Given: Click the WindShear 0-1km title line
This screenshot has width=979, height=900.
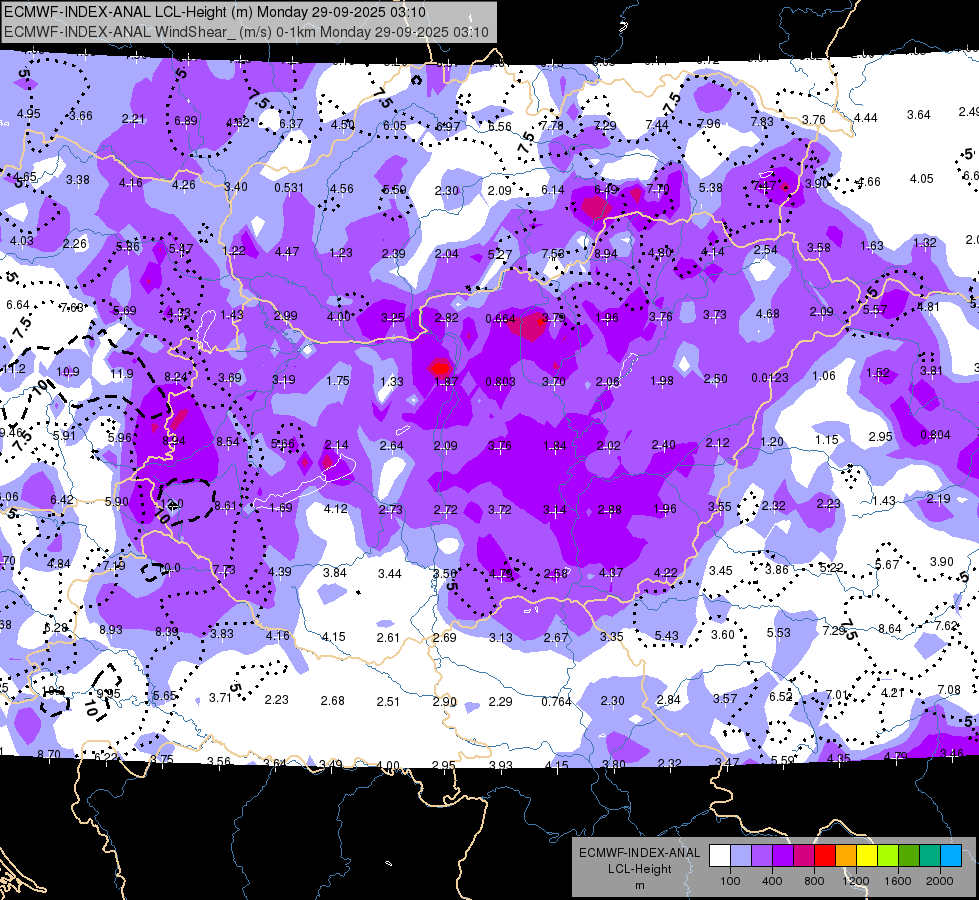Looking at the screenshot, I should click(x=246, y=32).
